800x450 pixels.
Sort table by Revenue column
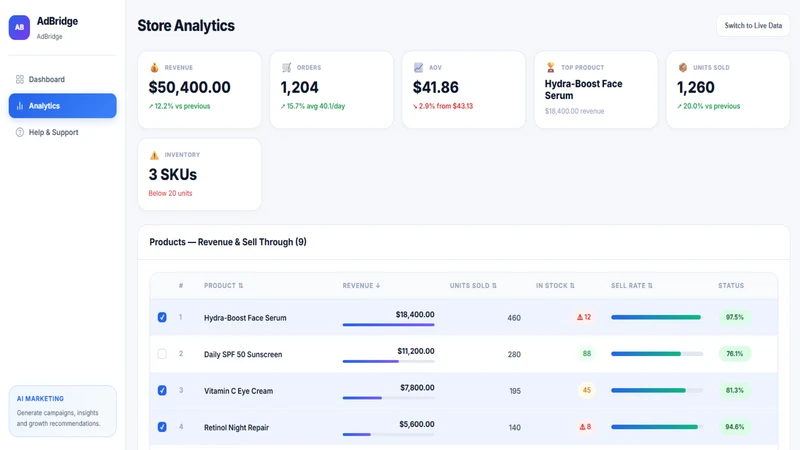pyautogui.click(x=361, y=286)
